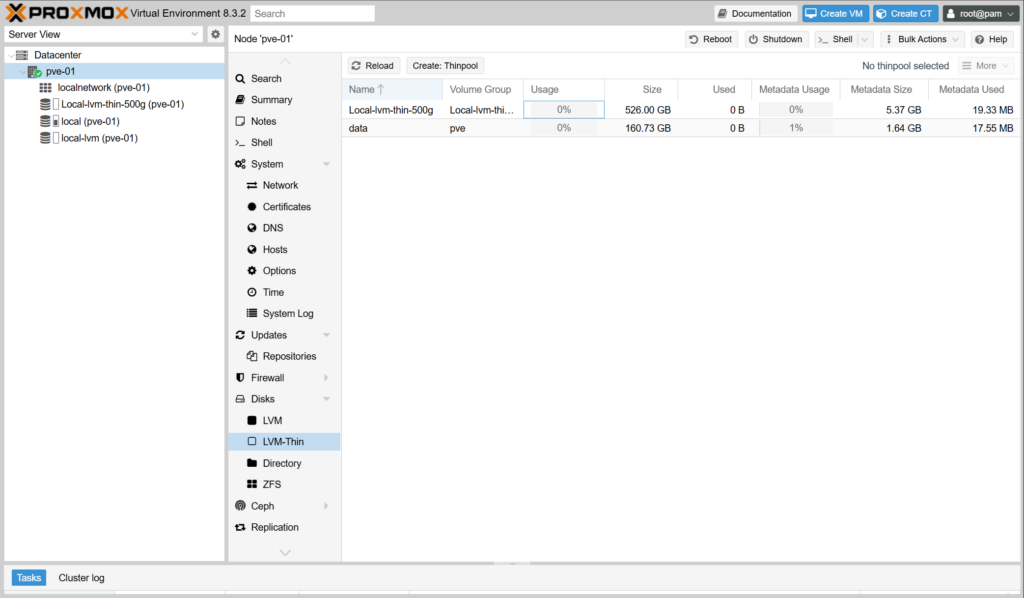Click the Reload button

[x=373, y=66]
